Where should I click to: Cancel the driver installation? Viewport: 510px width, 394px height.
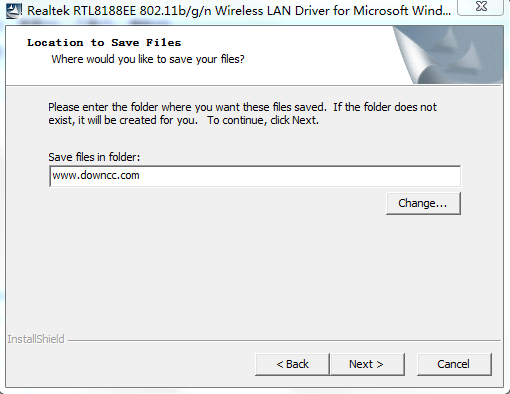[x=454, y=364]
